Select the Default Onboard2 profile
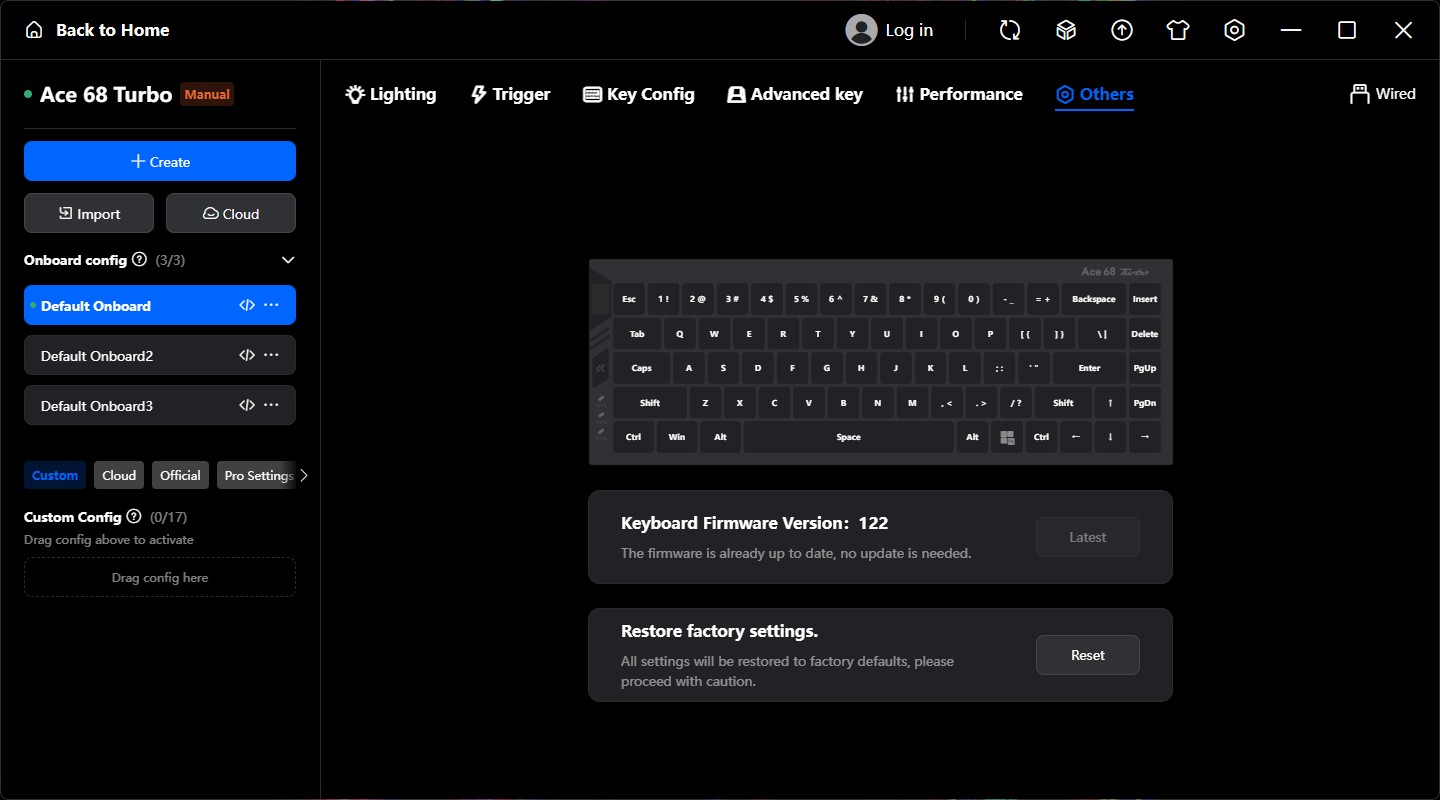Viewport: 1440px width, 800px height. pos(160,355)
